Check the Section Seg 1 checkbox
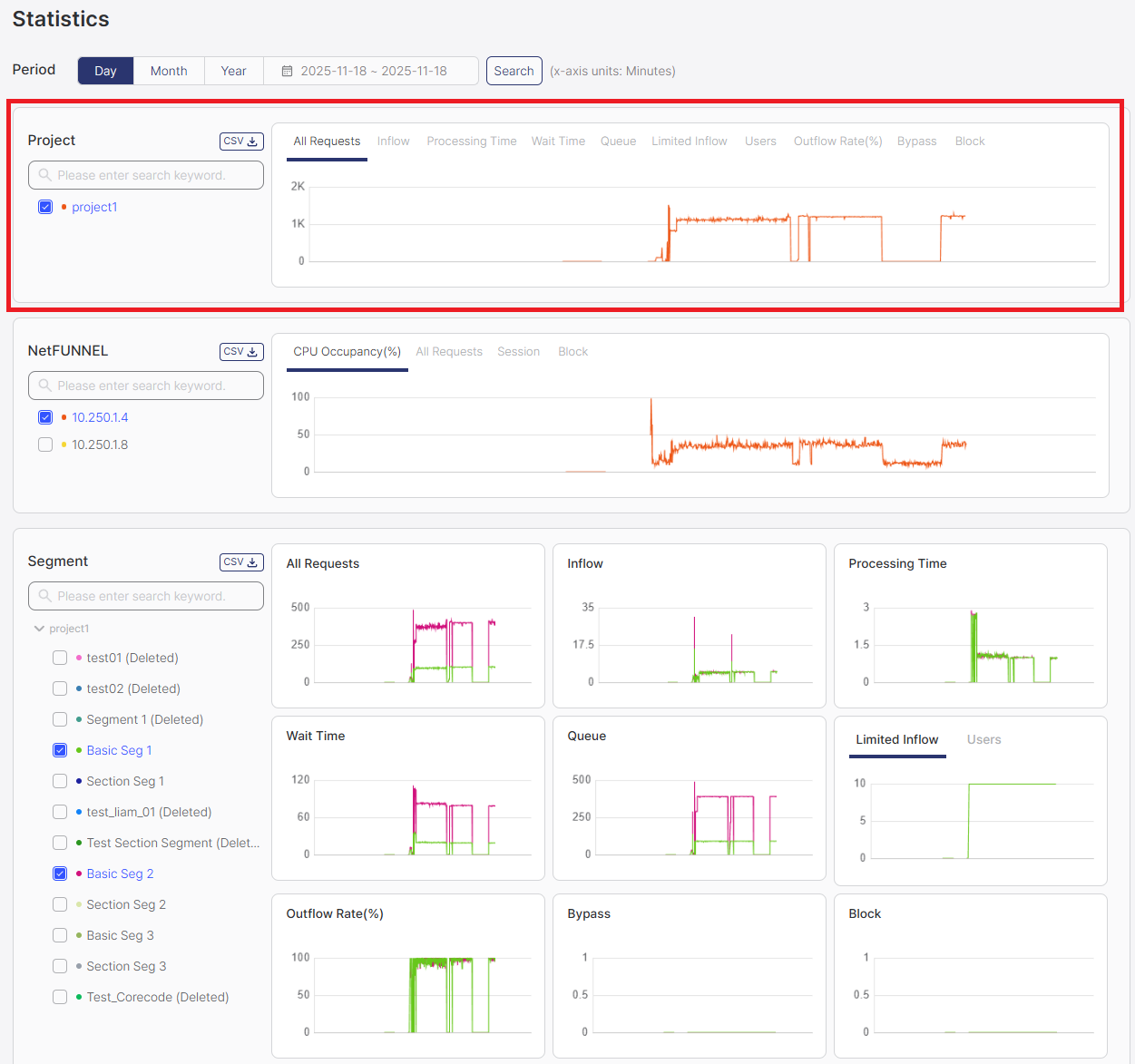The image size is (1135, 1064). click(x=60, y=781)
